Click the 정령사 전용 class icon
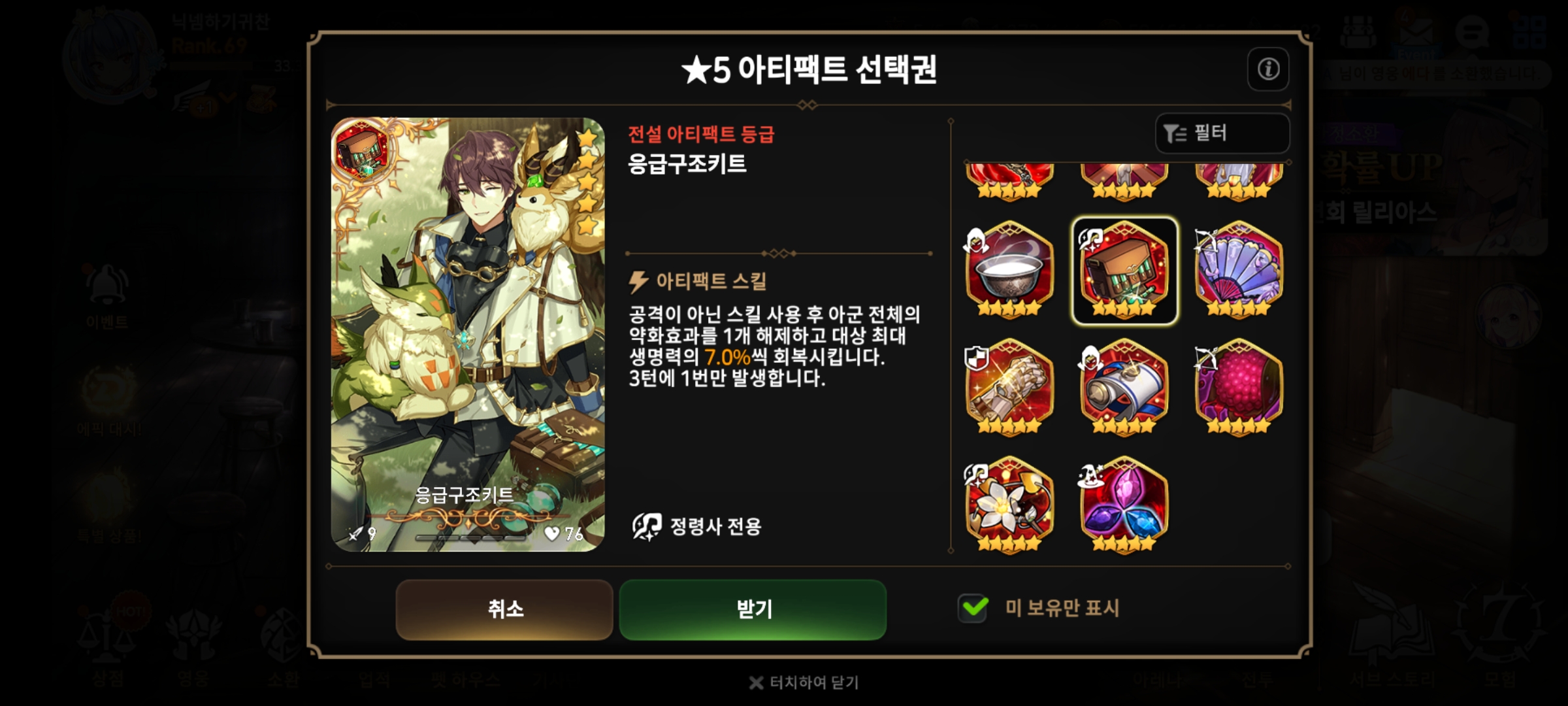This screenshot has width=1568, height=706. [x=647, y=526]
